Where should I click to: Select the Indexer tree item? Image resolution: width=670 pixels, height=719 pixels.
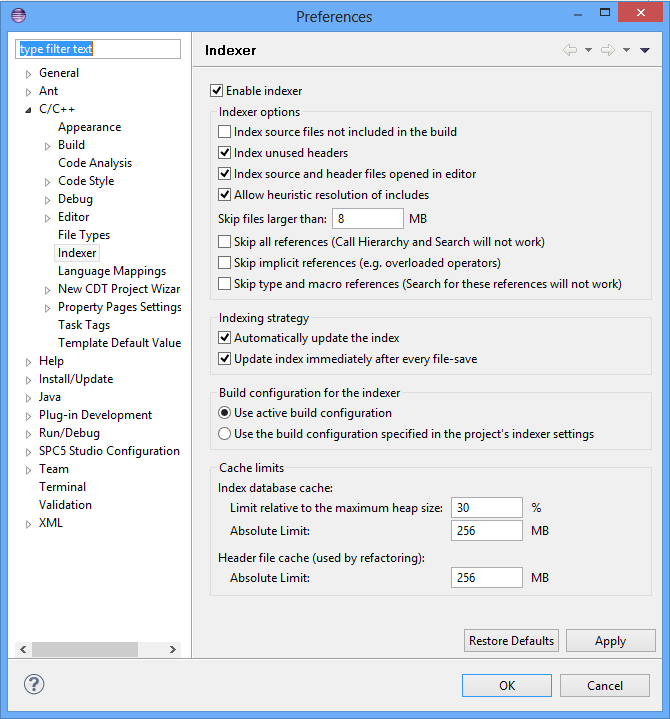click(x=77, y=253)
